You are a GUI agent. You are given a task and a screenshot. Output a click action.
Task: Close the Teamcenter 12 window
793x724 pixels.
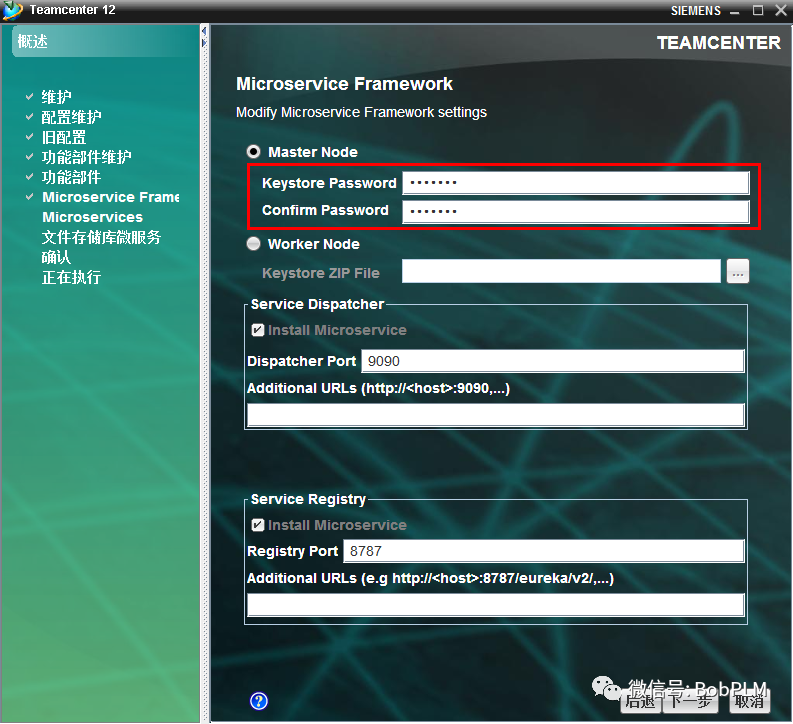[780, 10]
